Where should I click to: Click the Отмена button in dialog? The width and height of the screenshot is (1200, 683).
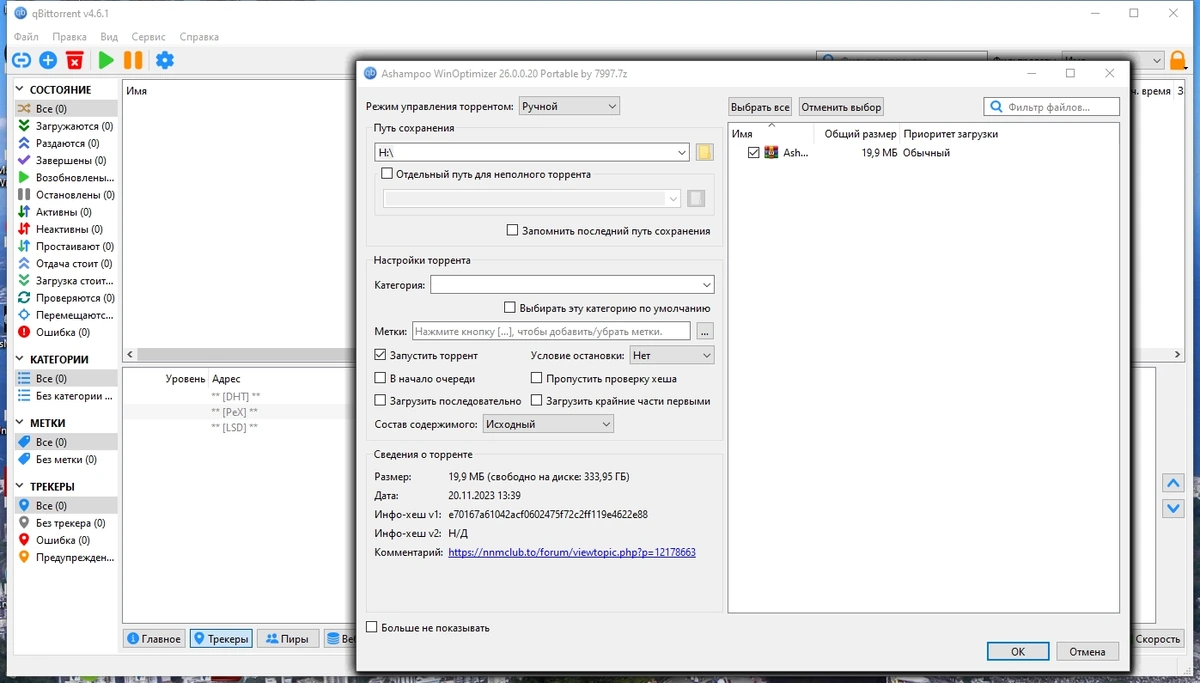1087,651
